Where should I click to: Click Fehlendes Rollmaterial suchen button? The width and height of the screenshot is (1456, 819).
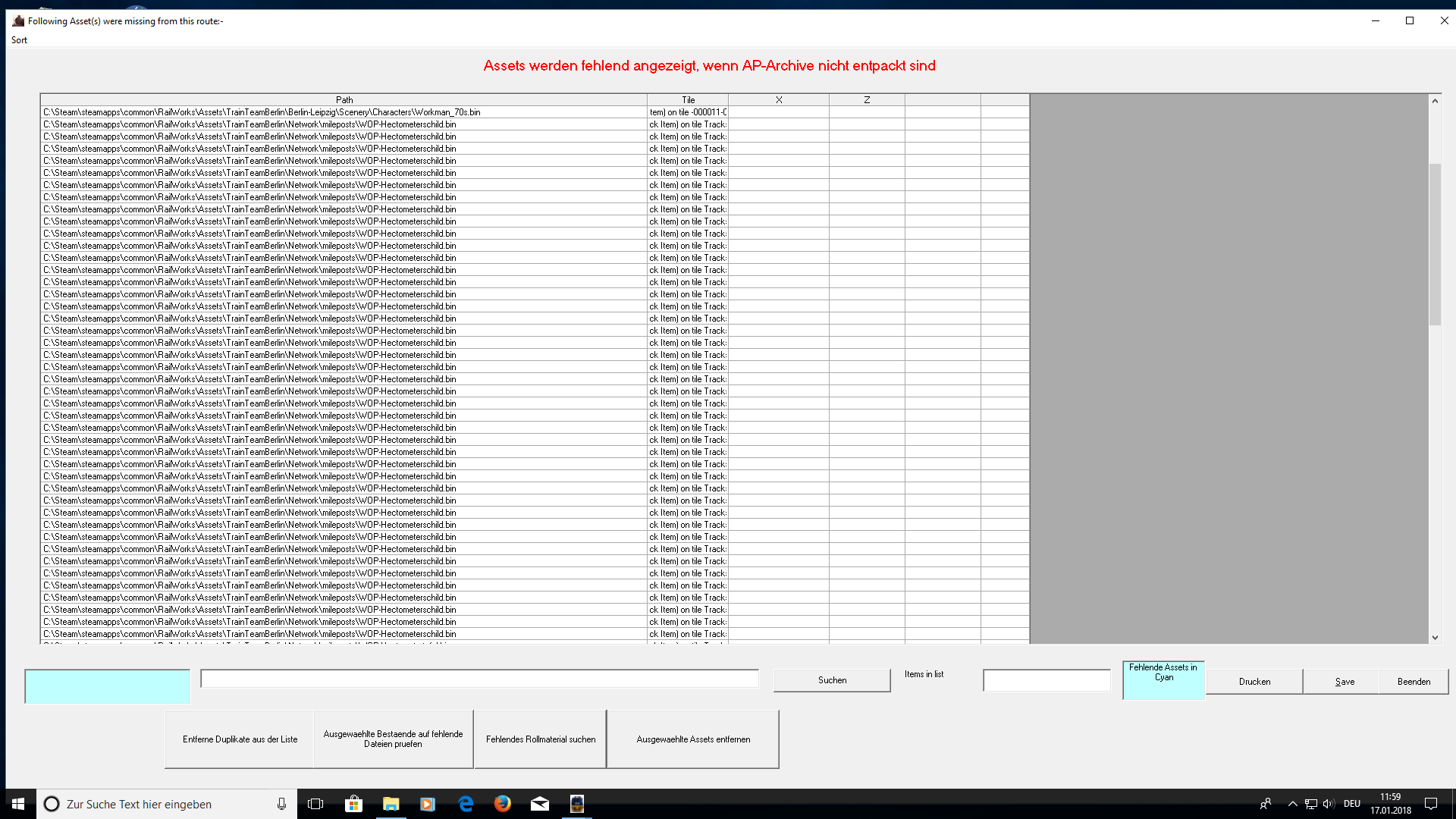pyautogui.click(x=541, y=739)
